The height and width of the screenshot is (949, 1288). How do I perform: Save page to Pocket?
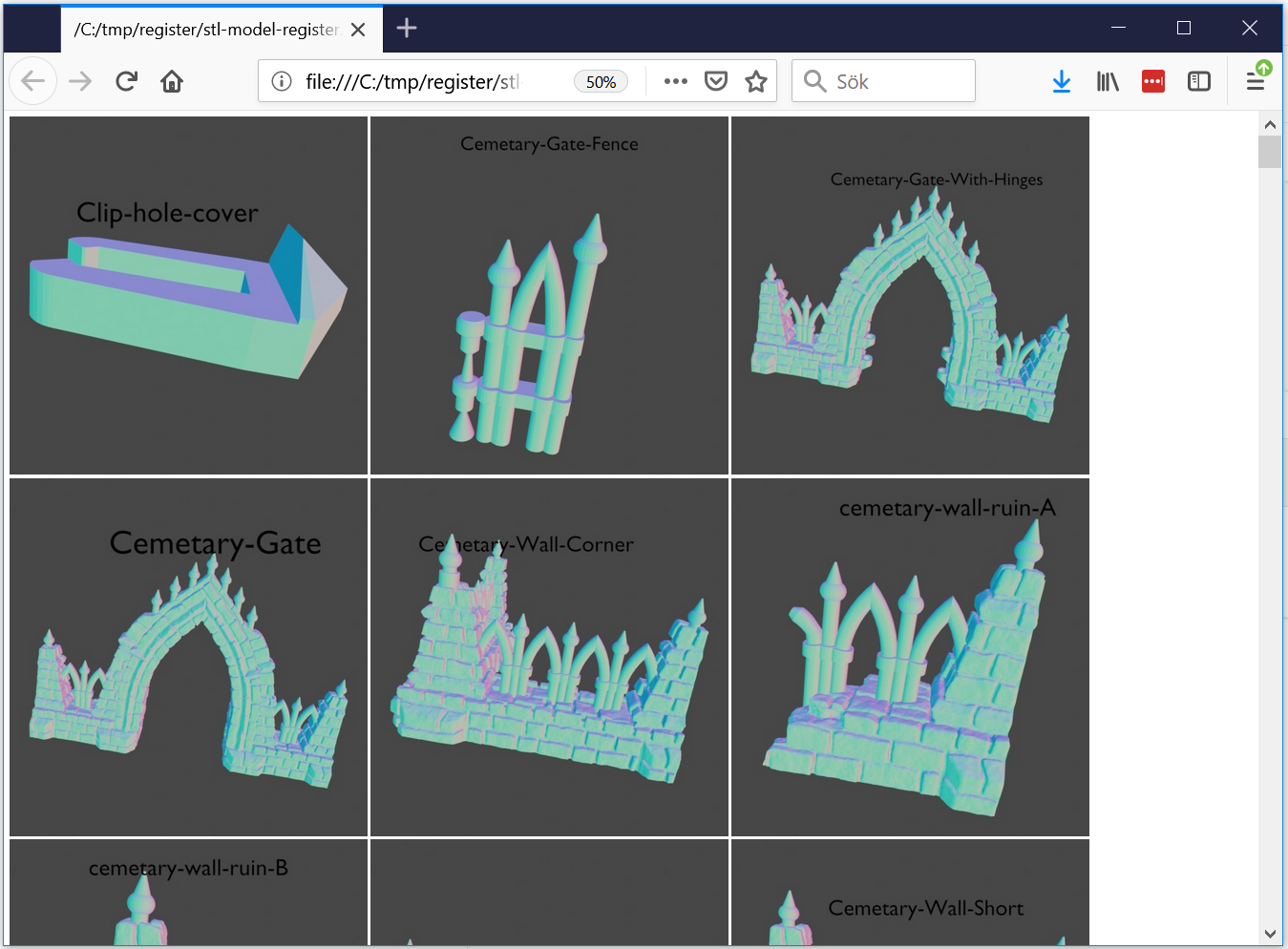click(x=716, y=81)
